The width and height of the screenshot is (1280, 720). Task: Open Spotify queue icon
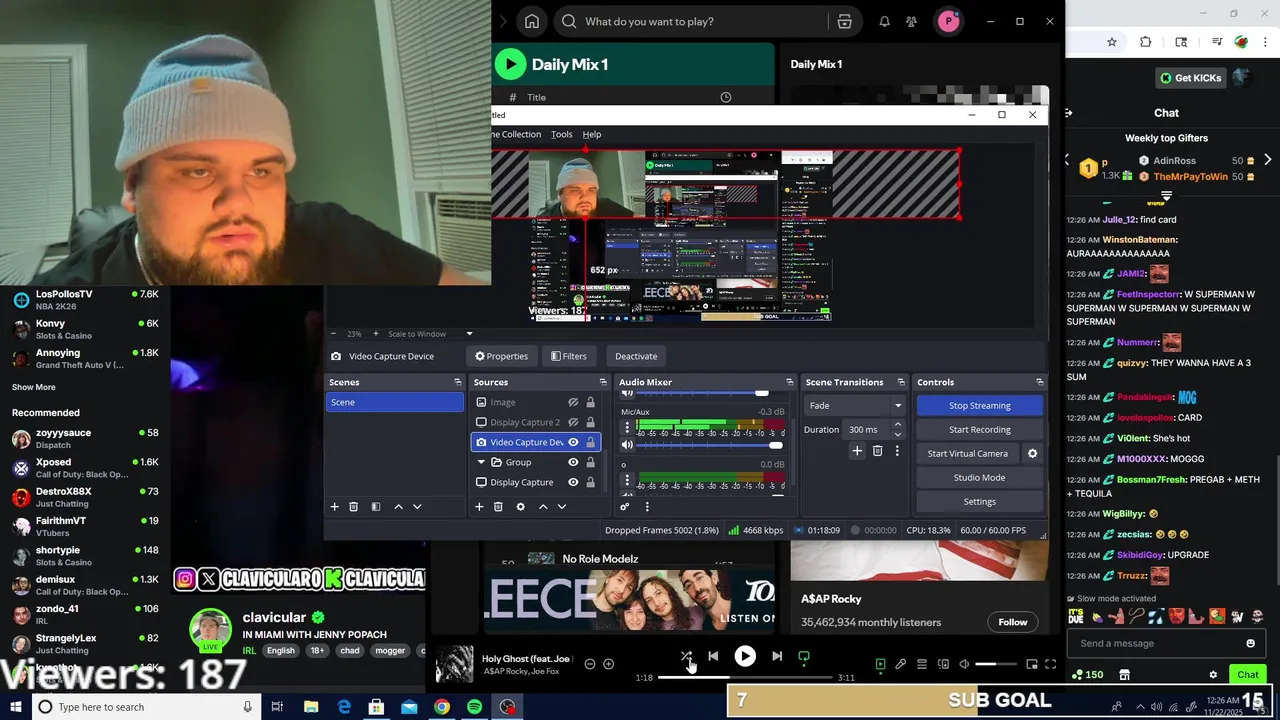tap(922, 664)
